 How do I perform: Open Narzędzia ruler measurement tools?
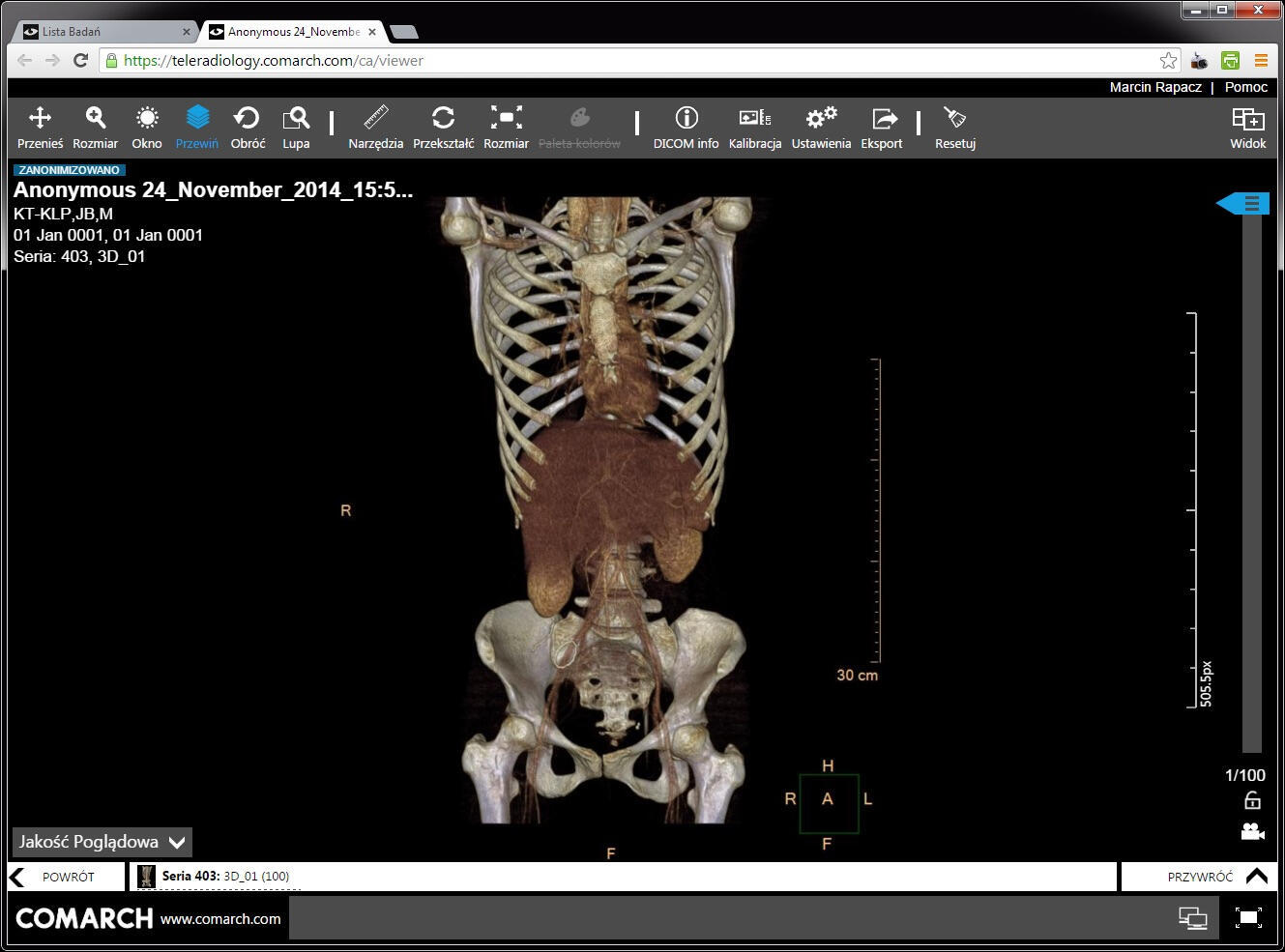[375, 128]
